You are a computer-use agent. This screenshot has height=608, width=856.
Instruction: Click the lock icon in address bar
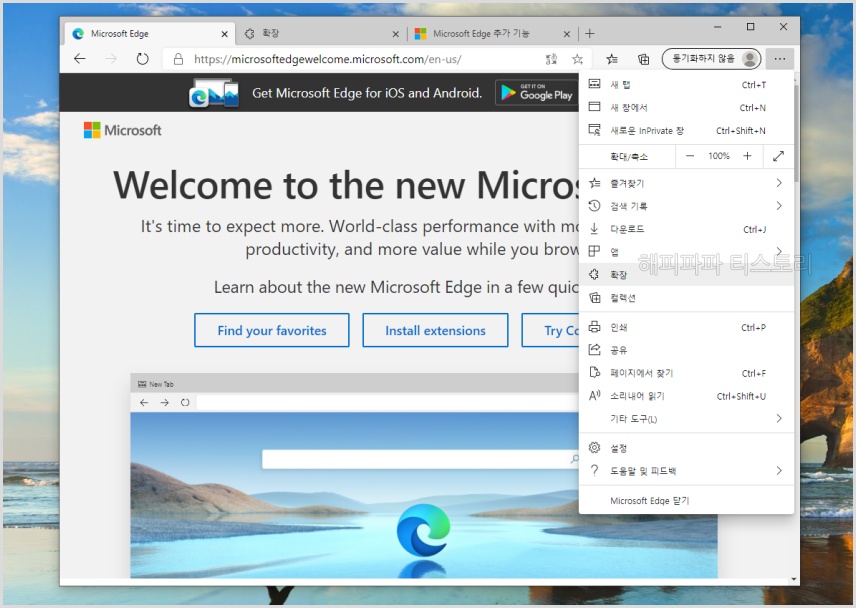tap(178, 59)
